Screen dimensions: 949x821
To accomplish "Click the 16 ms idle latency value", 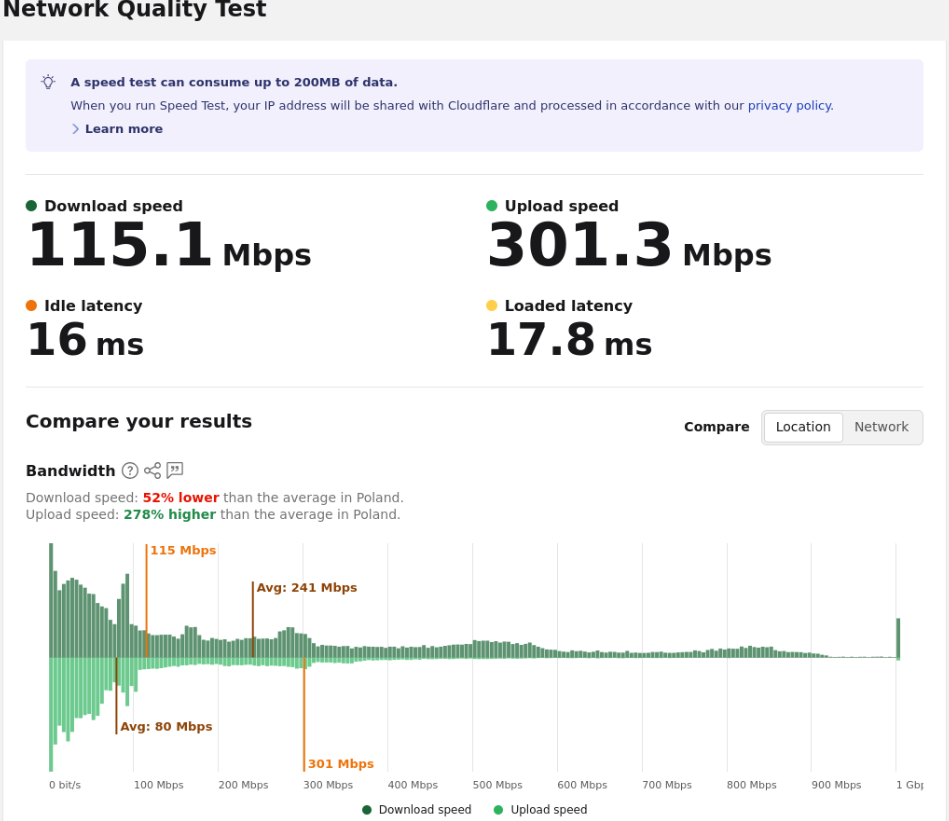I will [x=85, y=340].
